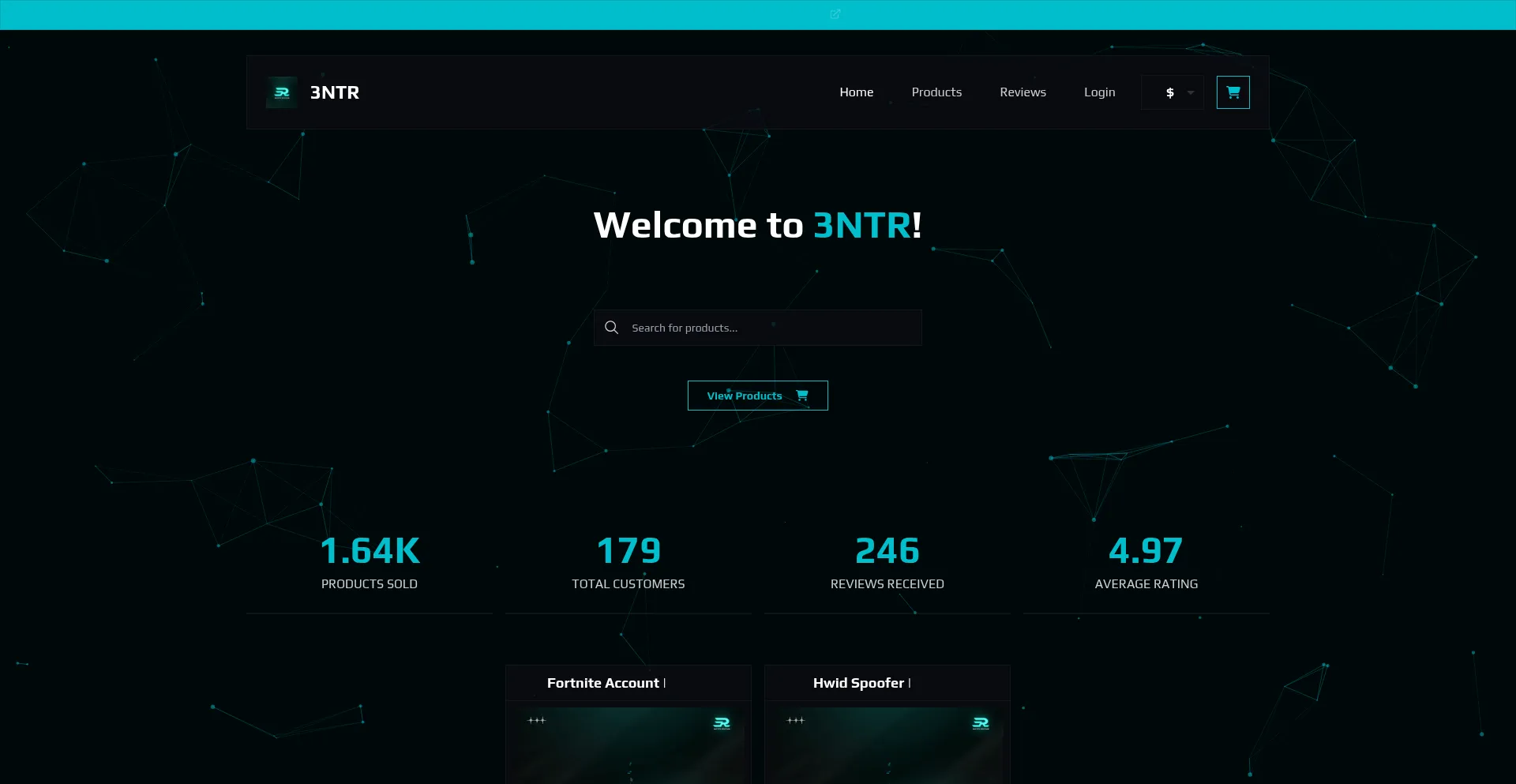The height and width of the screenshot is (784, 1516).
Task: Select the 3NTR logo icon in the header
Action: (x=282, y=92)
